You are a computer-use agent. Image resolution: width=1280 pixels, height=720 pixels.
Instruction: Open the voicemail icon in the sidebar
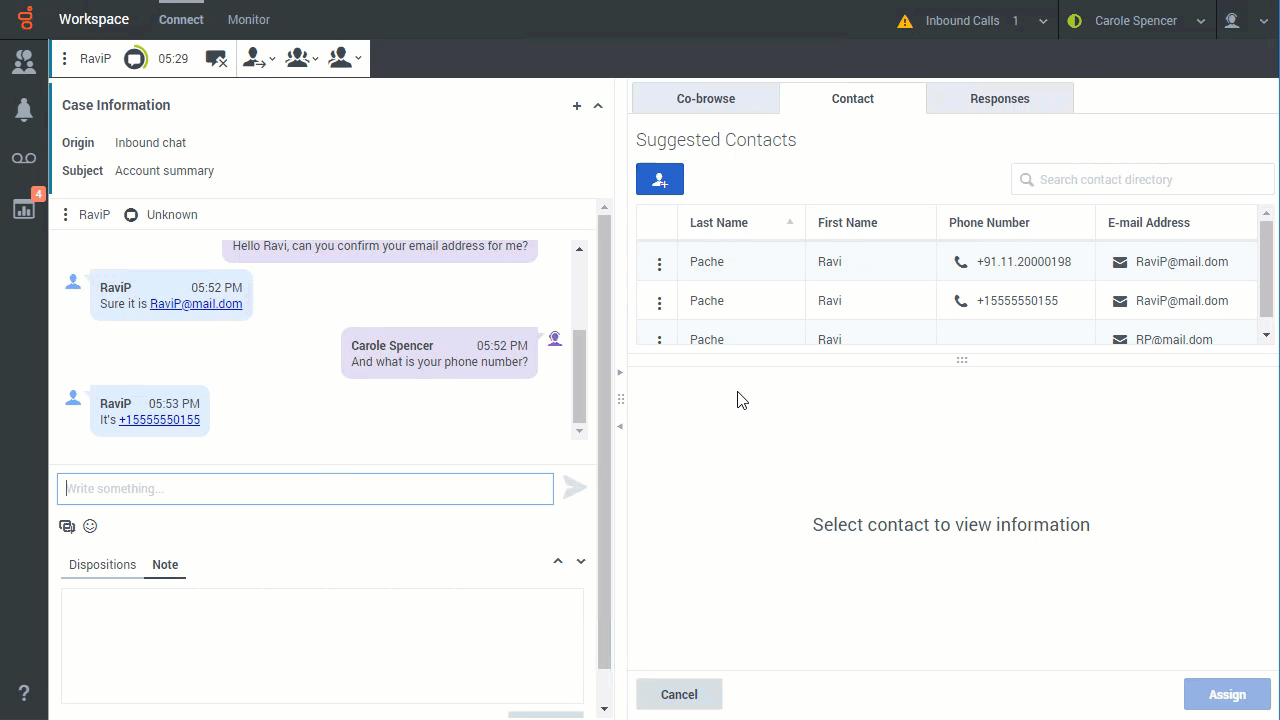pyautogui.click(x=24, y=159)
